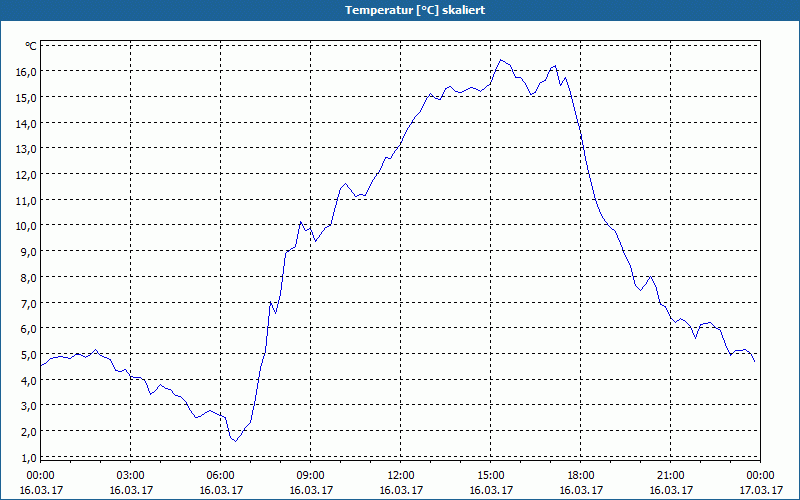The width and height of the screenshot is (800, 500).
Task: Pick the 15:00 time label
Action: coord(491,476)
